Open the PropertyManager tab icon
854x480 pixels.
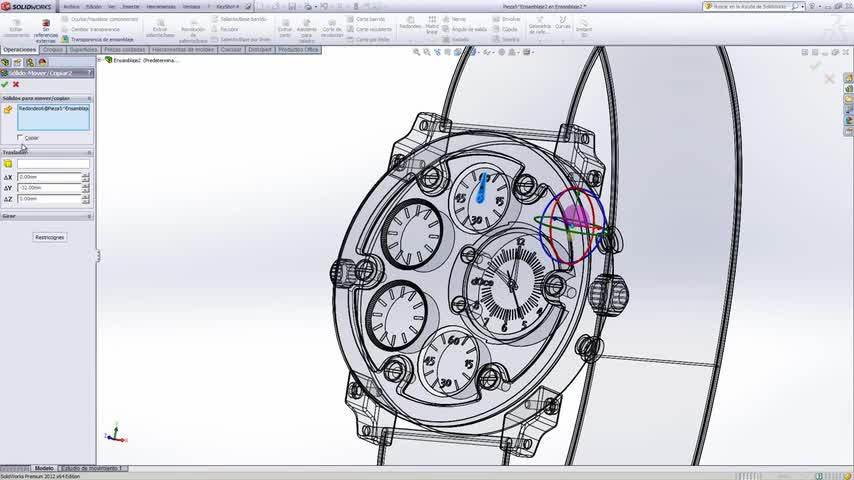(17, 62)
